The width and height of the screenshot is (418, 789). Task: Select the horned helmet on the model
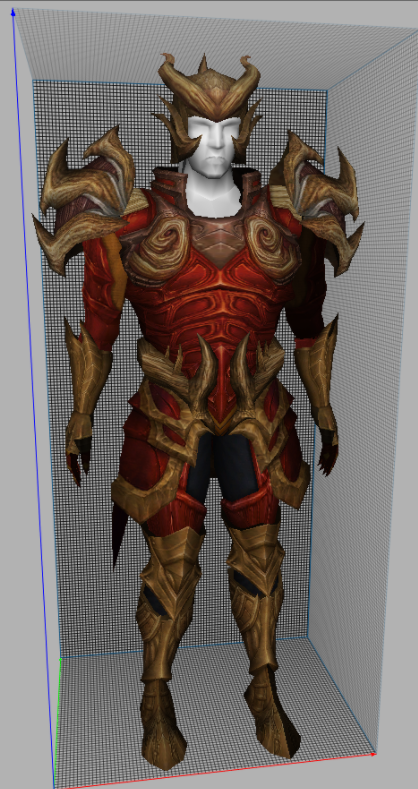pos(209,96)
